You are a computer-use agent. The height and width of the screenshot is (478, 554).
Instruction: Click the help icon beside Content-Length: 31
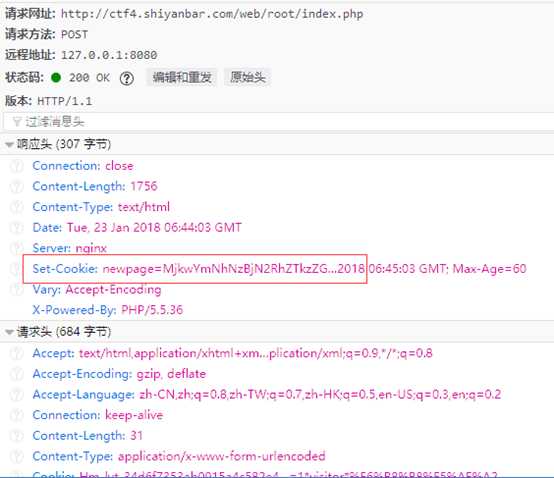tap(16, 436)
